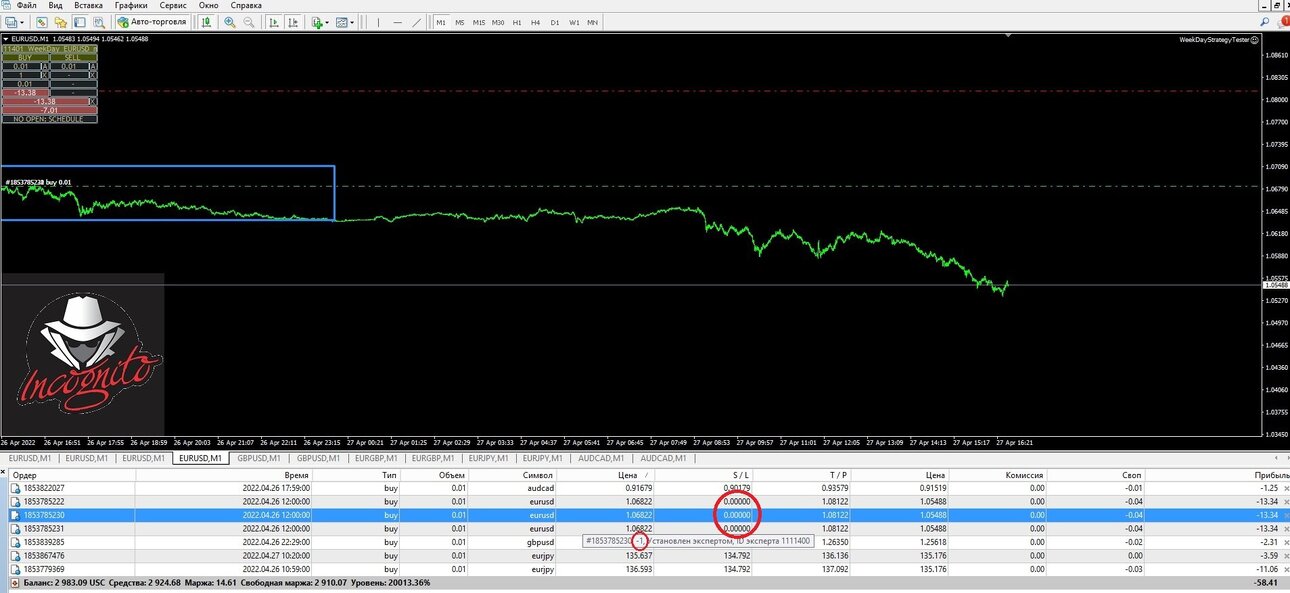Zoom in the chart with magnifier plus
This screenshot has width=1290, height=593.
(230, 22)
